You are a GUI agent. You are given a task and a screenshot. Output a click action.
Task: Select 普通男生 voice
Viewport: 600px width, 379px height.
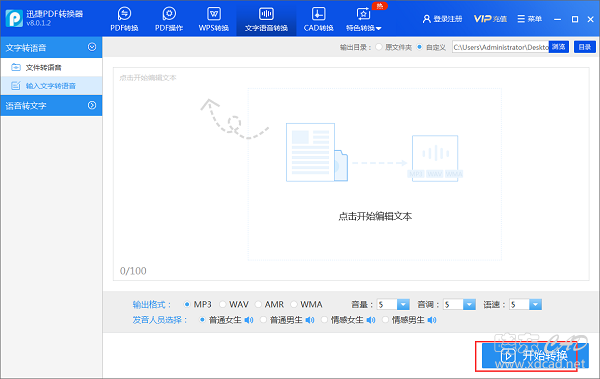[263, 320]
